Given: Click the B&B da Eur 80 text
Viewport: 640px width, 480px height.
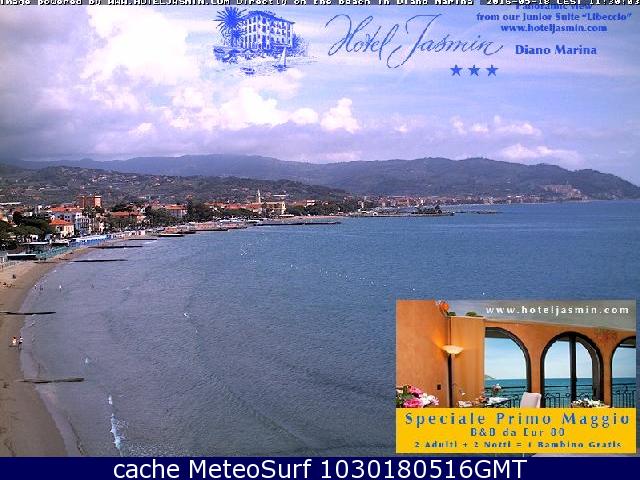Looking at the screenshot, I should (515, 432).
